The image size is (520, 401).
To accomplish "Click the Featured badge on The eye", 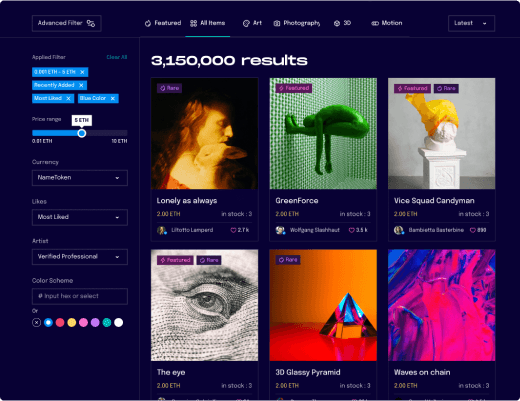I will pyautogui.click(x=175, y=260).
